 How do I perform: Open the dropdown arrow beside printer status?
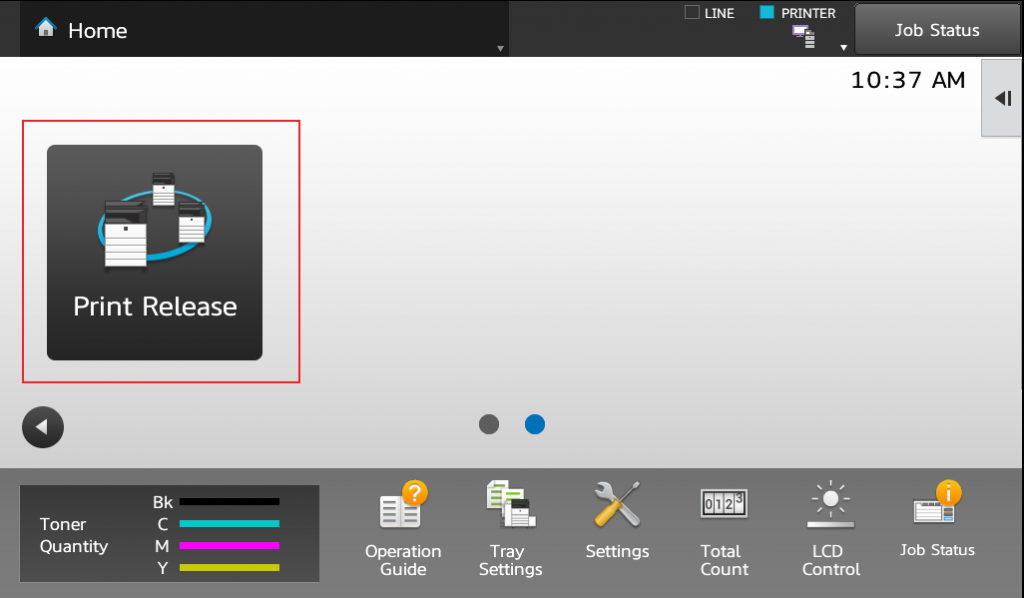(x=843, y=47)
